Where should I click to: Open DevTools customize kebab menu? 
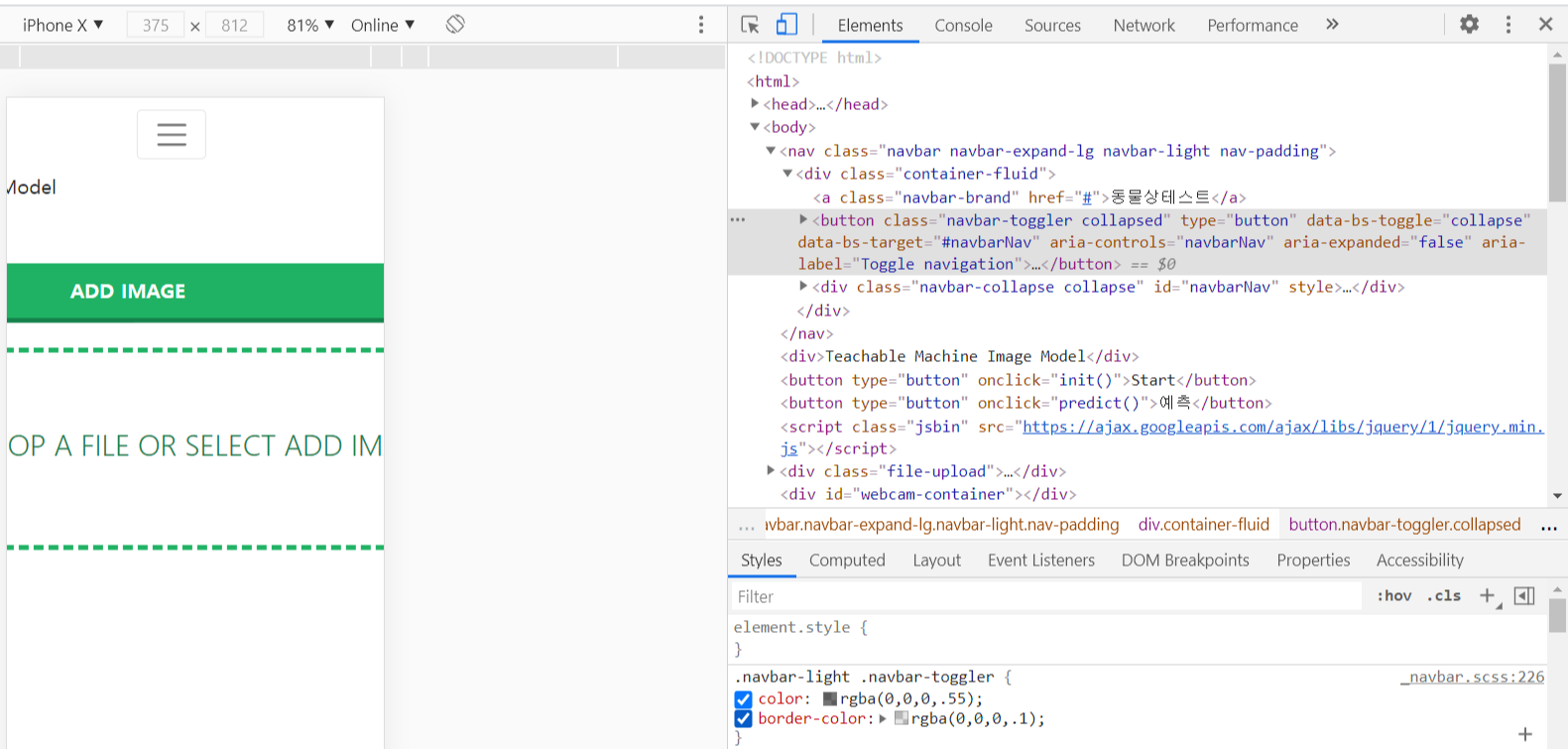(x=1508, y=25)
